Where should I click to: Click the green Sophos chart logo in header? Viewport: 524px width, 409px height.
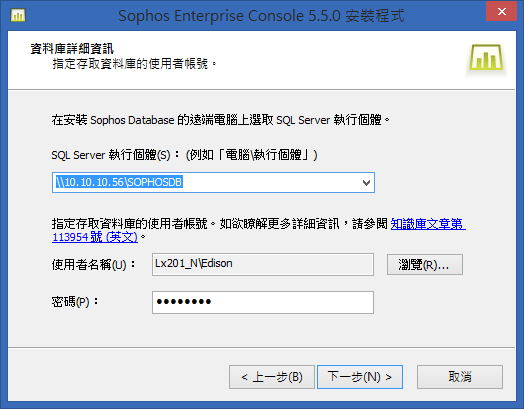(486, 57)
